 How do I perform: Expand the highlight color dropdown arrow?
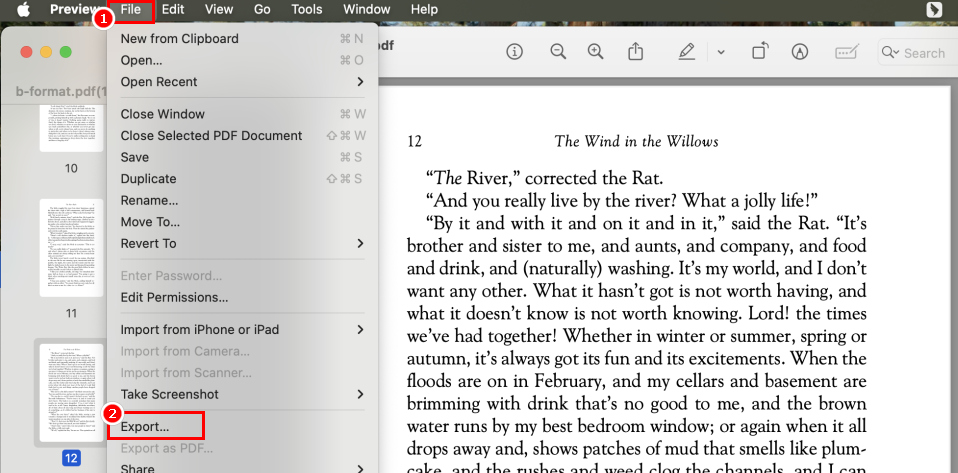(721, 53)
